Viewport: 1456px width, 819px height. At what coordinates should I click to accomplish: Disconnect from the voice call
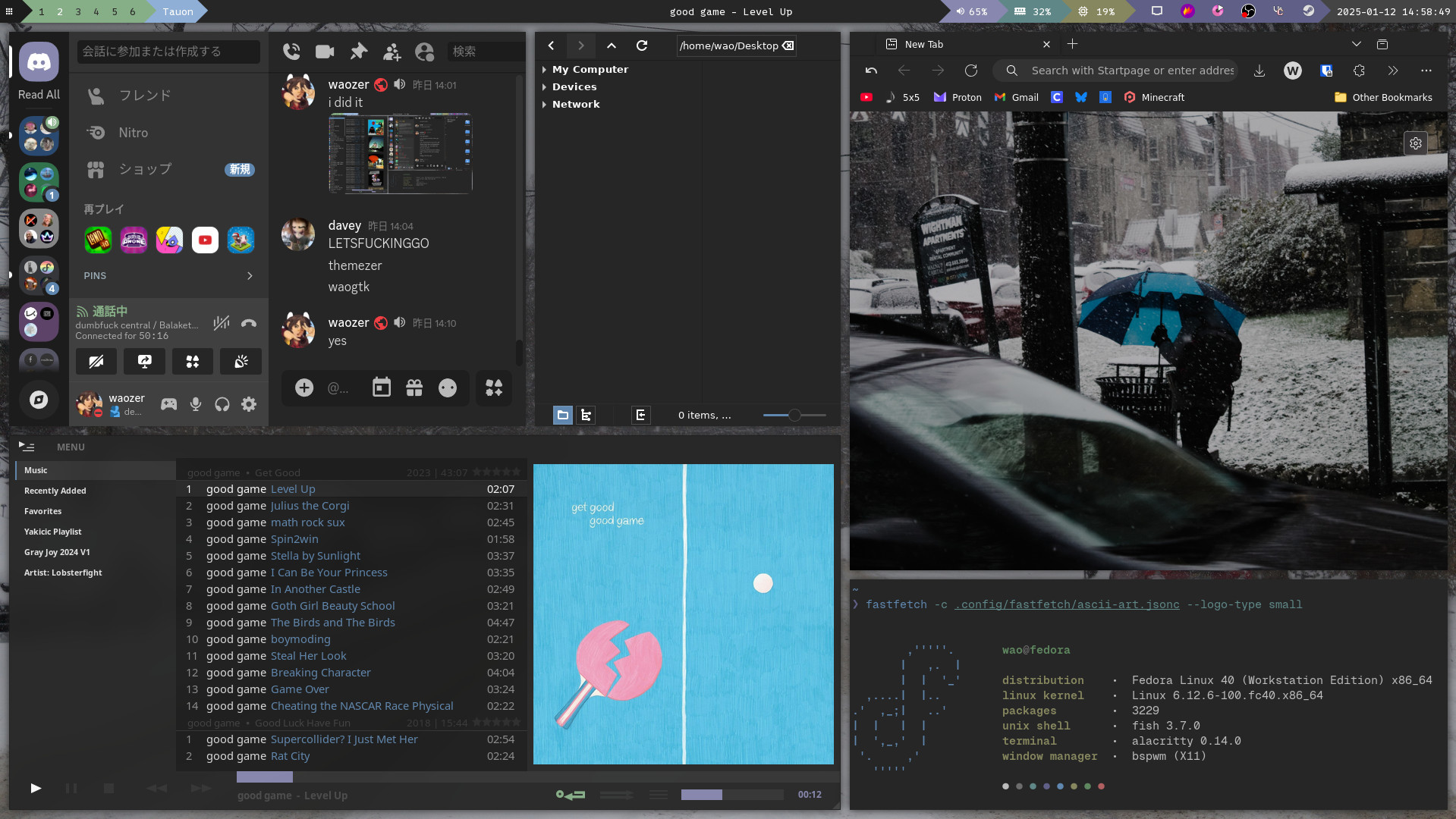tap(249, 323)
